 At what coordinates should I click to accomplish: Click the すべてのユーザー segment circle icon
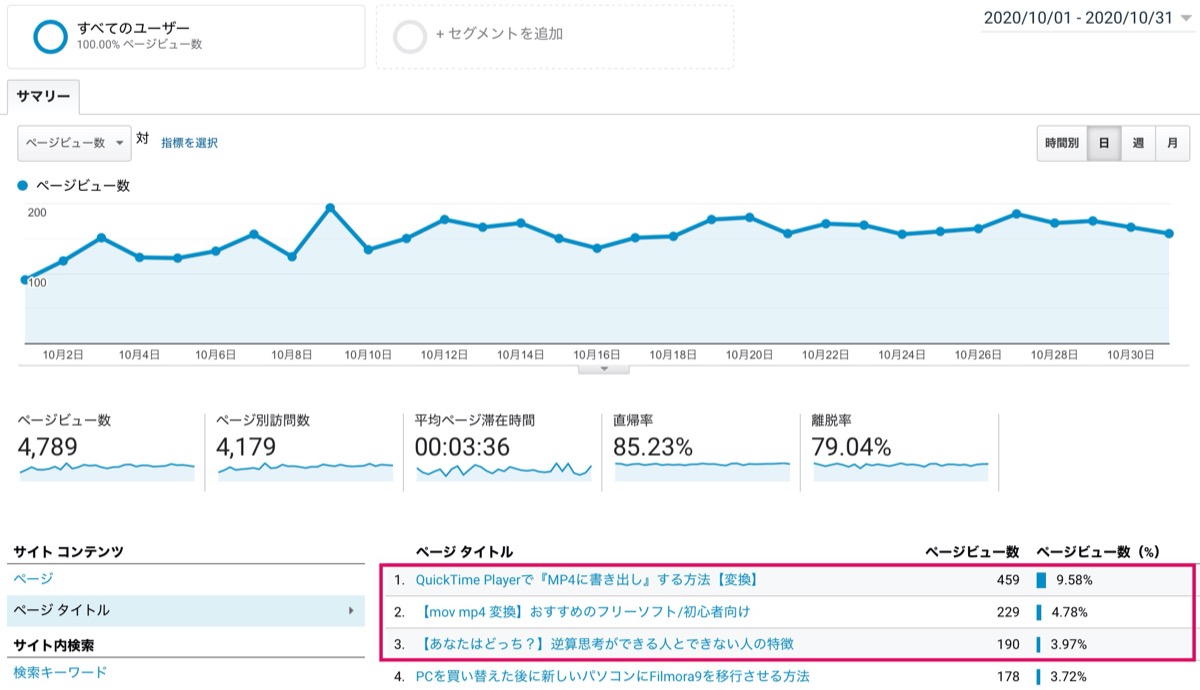[x=50, y=36]
